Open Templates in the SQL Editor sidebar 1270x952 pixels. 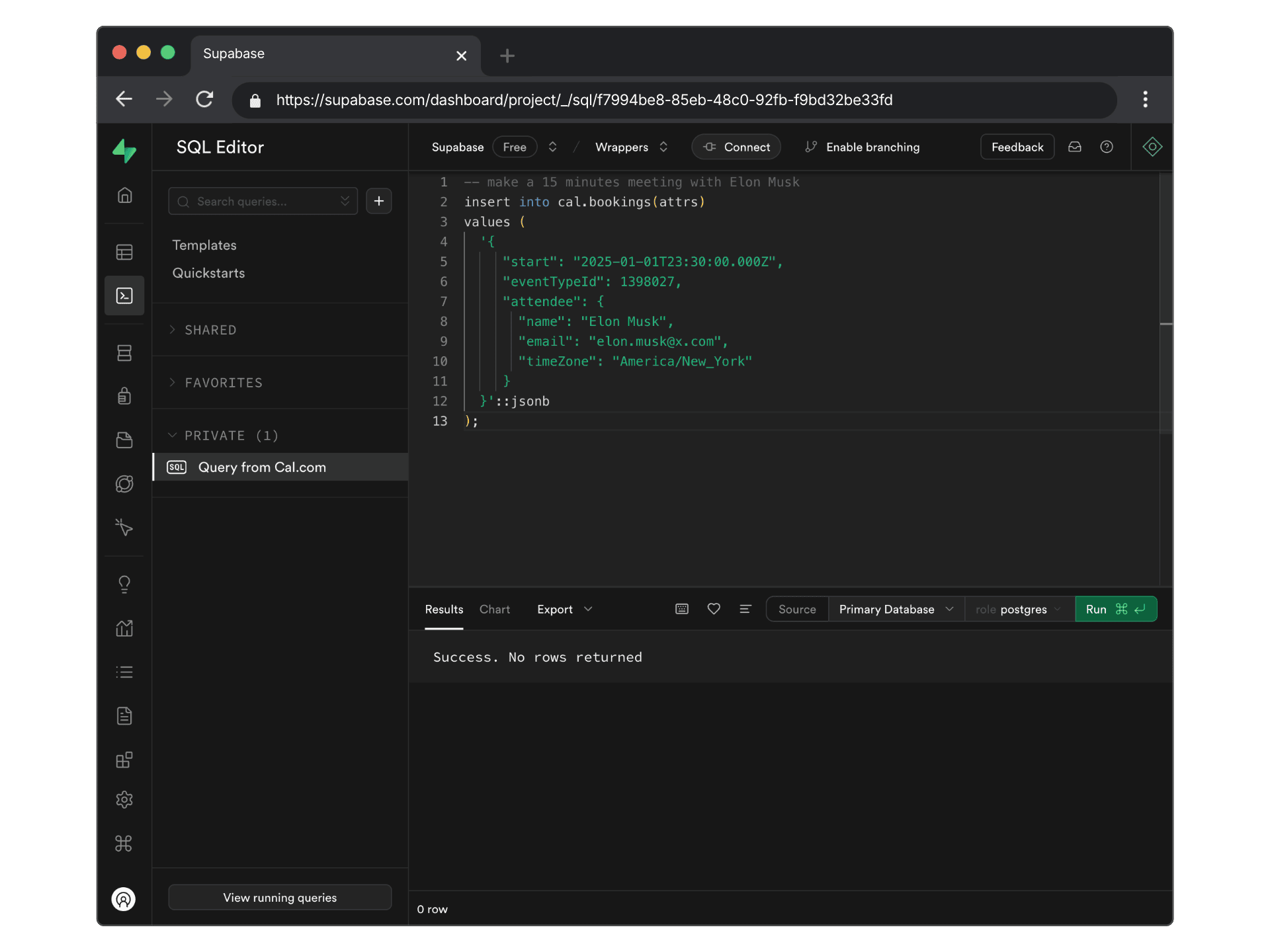click(x=204, y=245)
